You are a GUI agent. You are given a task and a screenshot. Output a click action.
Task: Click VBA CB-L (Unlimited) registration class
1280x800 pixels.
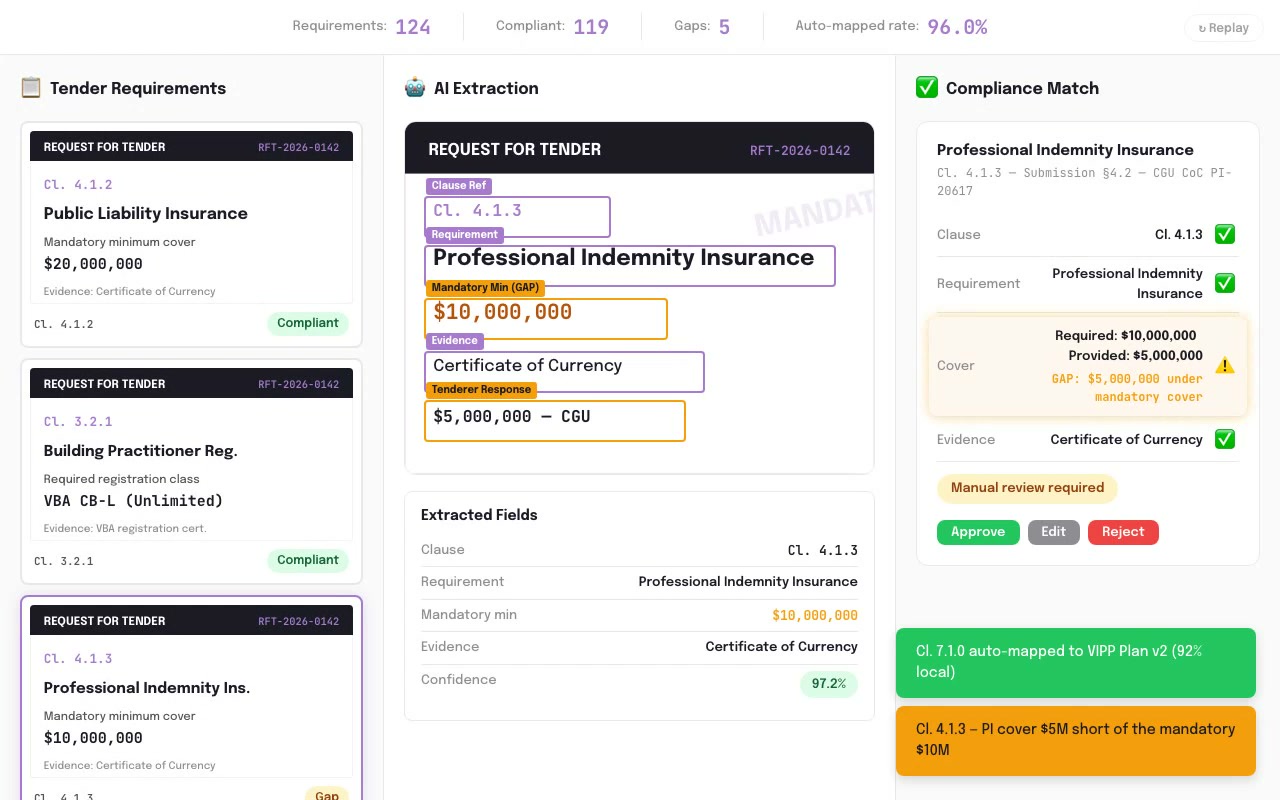click(133, 501)
